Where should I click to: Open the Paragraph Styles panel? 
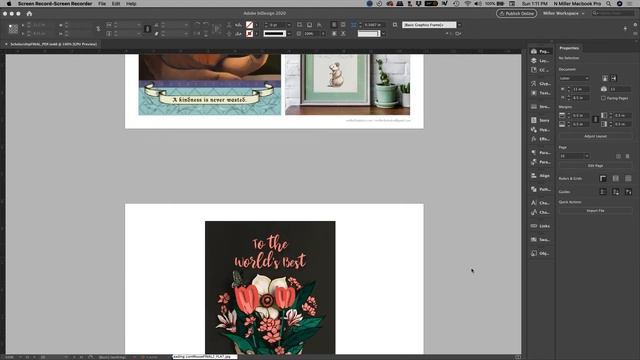pyautogui.click(x=540, y=162)
